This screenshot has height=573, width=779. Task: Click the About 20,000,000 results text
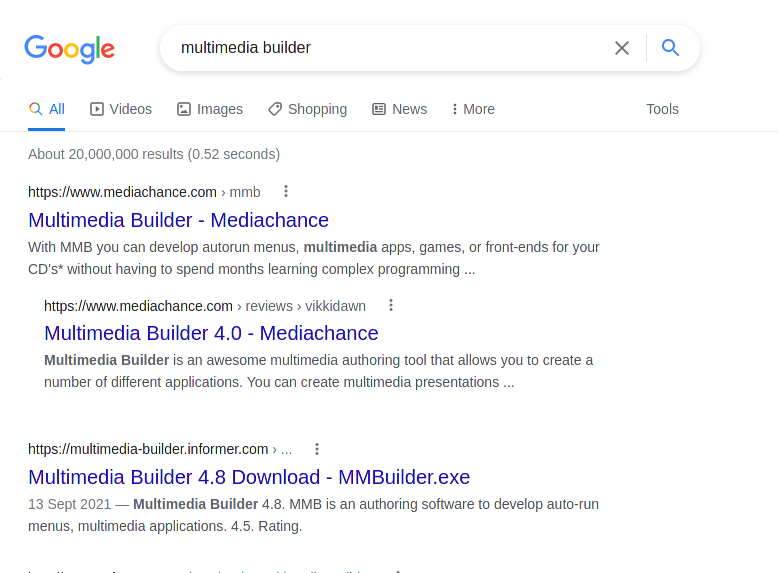154,154
